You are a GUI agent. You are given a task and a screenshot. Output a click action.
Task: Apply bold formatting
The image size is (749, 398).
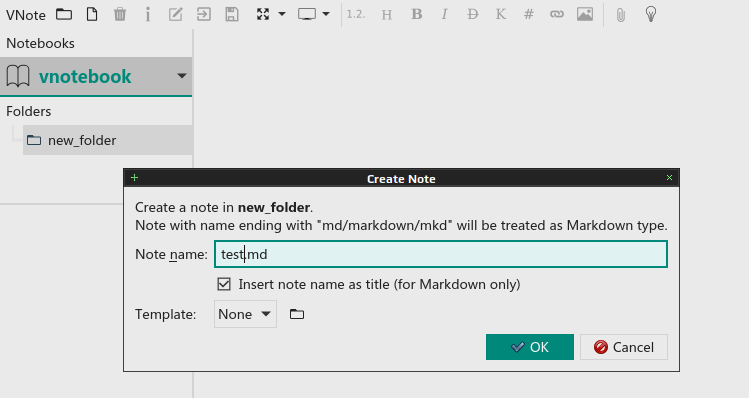(417, 14)
